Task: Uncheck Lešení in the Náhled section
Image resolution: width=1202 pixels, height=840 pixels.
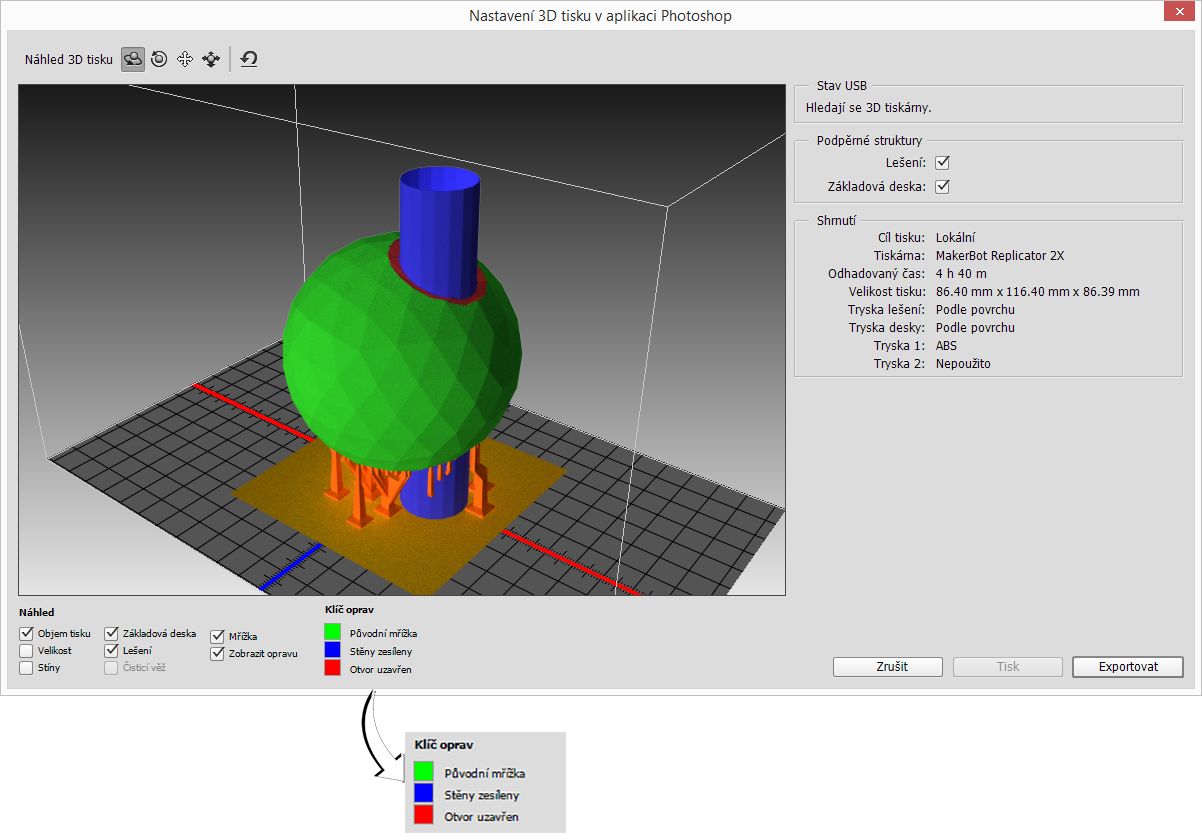Action: (x=112, y=650)
